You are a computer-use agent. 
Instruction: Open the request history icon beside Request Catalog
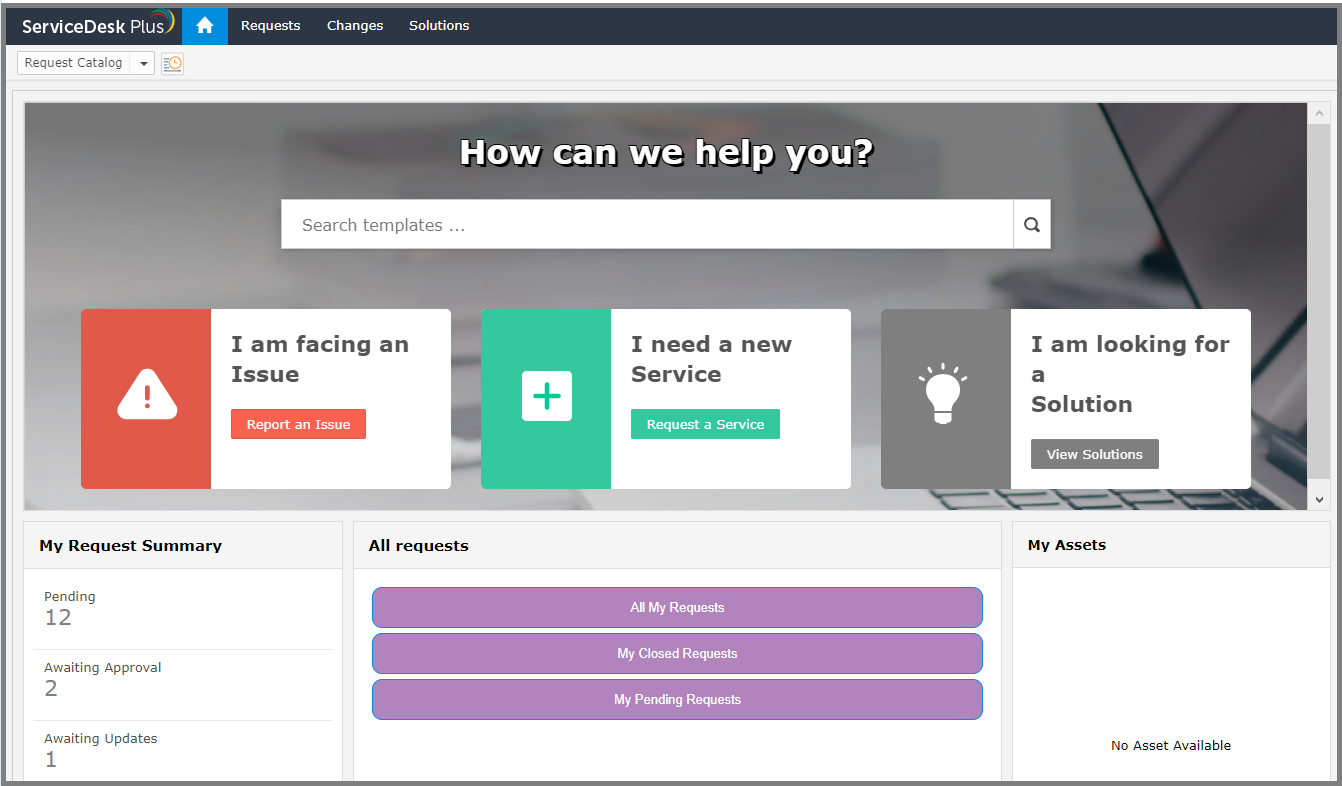point(172,63)
